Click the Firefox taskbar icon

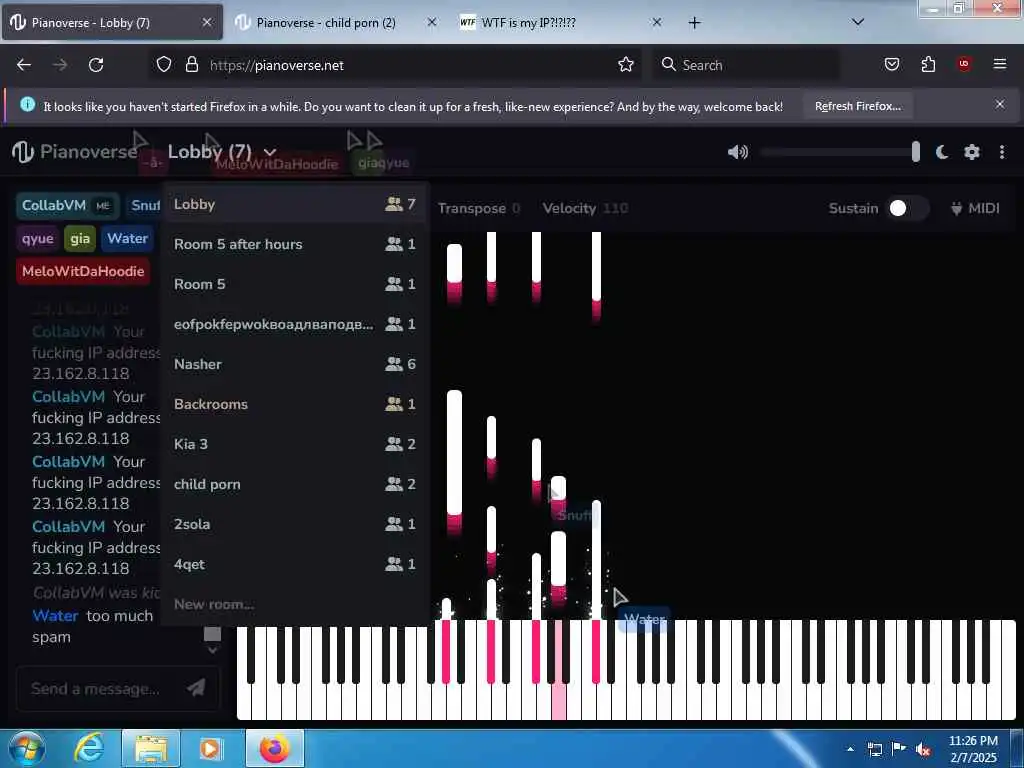pos(275,748)
